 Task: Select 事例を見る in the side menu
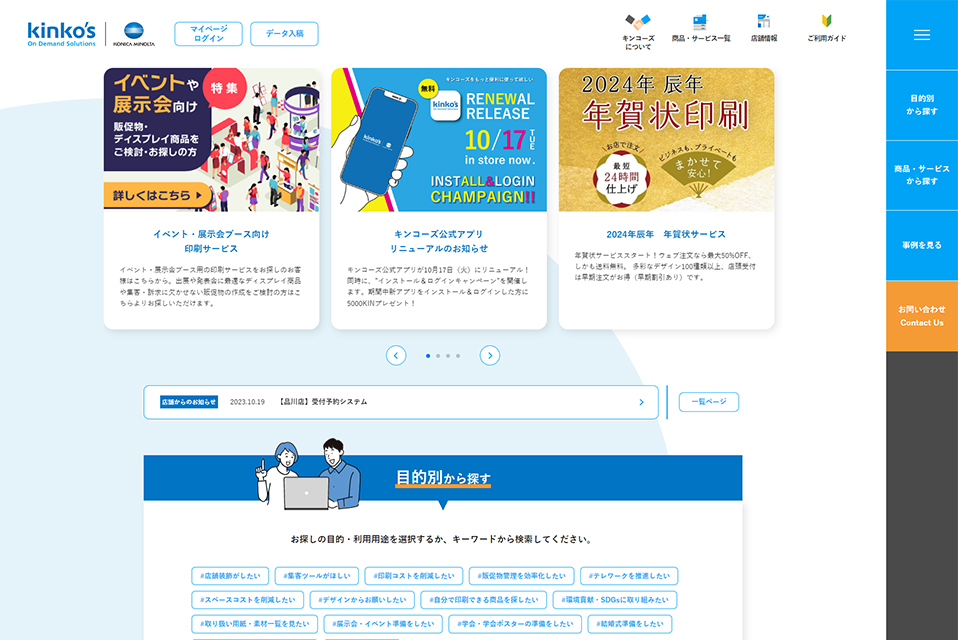tap(922, 245)
